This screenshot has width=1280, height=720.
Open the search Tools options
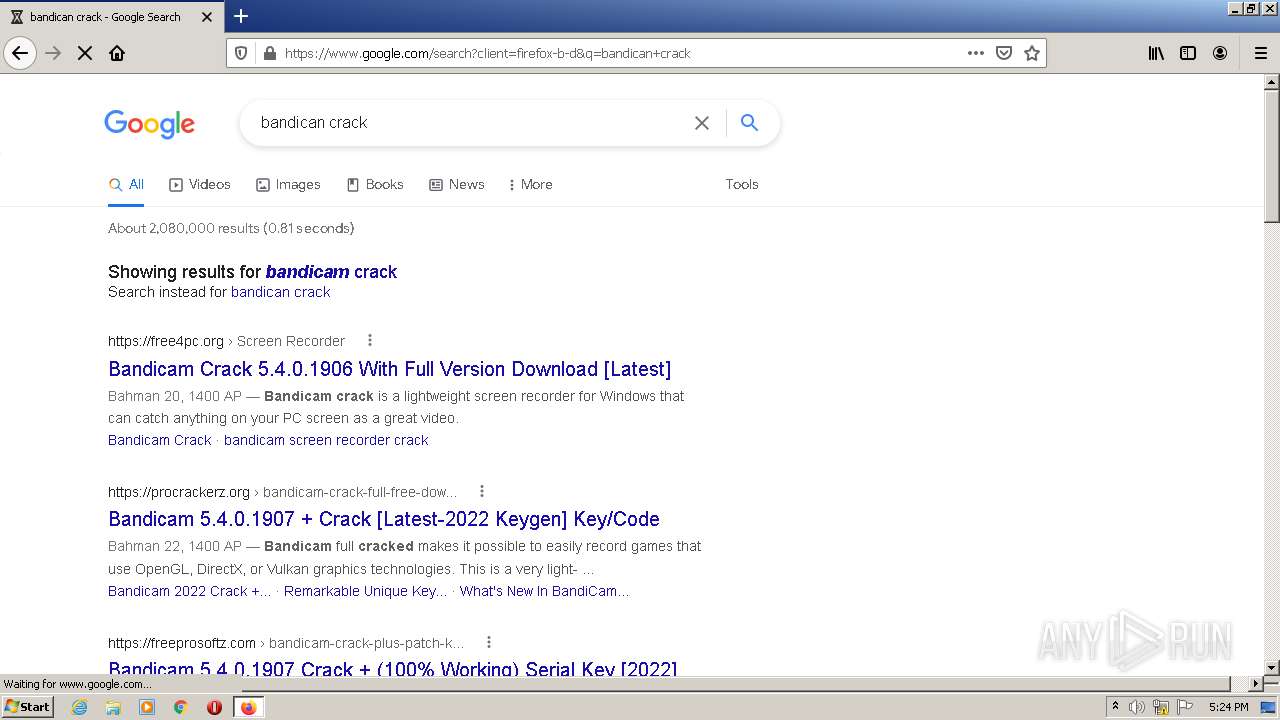(x=742, y=184)
